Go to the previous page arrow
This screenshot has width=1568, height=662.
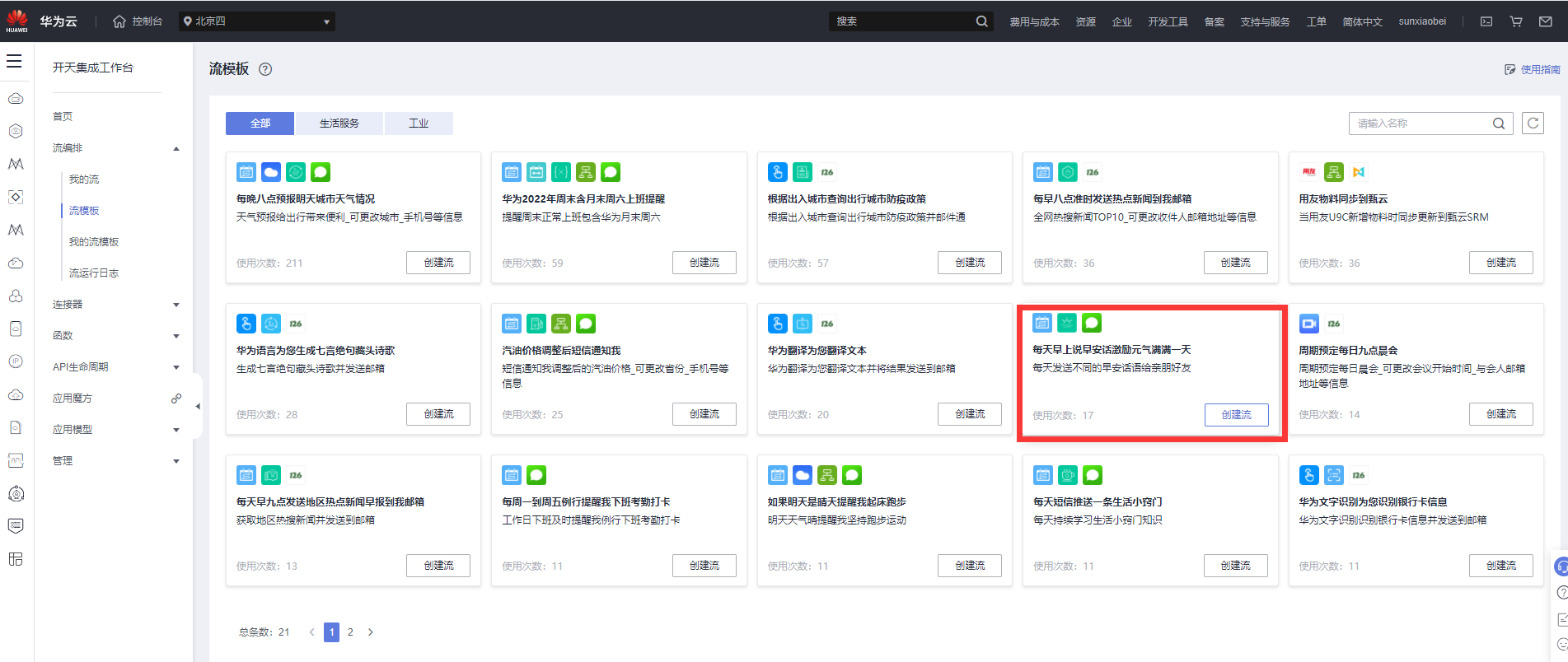(311, 632)
